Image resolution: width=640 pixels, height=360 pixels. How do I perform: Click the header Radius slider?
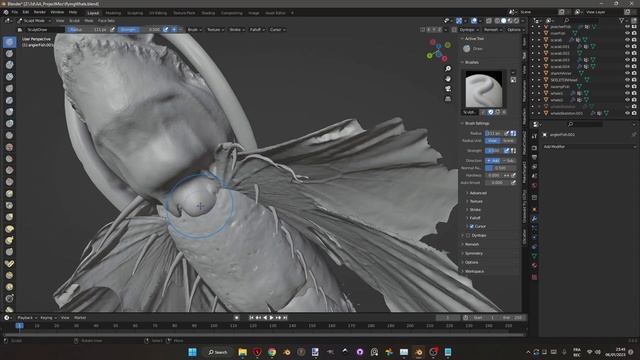tap(87, 30)
